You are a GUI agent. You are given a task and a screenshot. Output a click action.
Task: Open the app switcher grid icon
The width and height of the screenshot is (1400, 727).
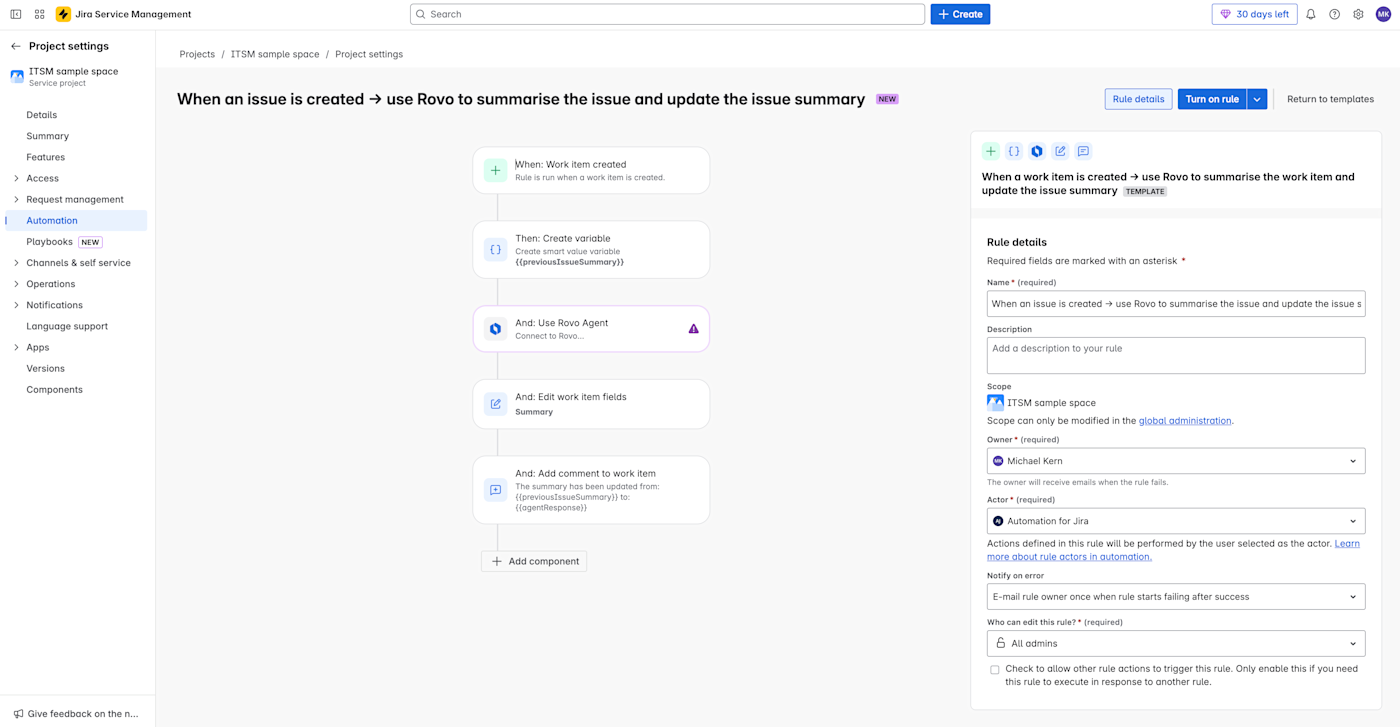click(x=40, y=15)
